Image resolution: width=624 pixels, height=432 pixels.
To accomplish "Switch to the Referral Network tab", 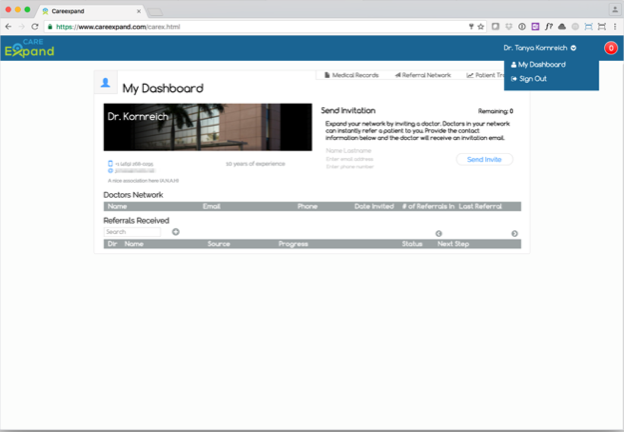I will coord(423,75).
